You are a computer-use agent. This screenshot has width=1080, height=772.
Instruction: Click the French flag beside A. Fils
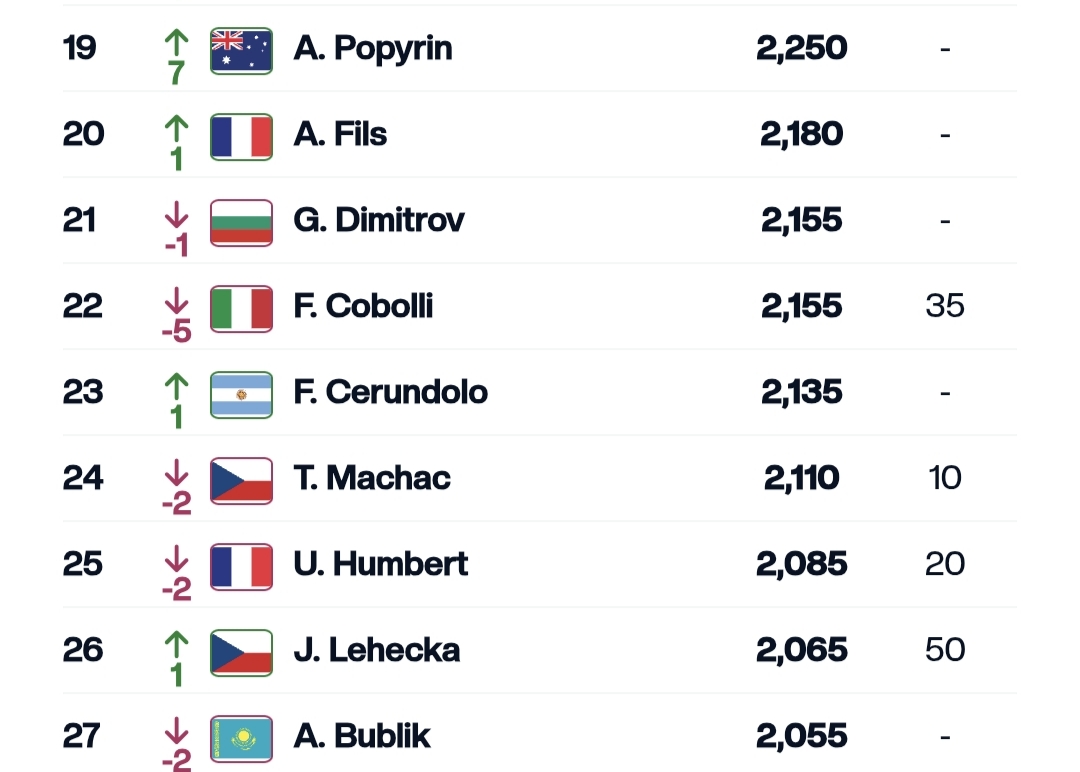click(241, 135)
